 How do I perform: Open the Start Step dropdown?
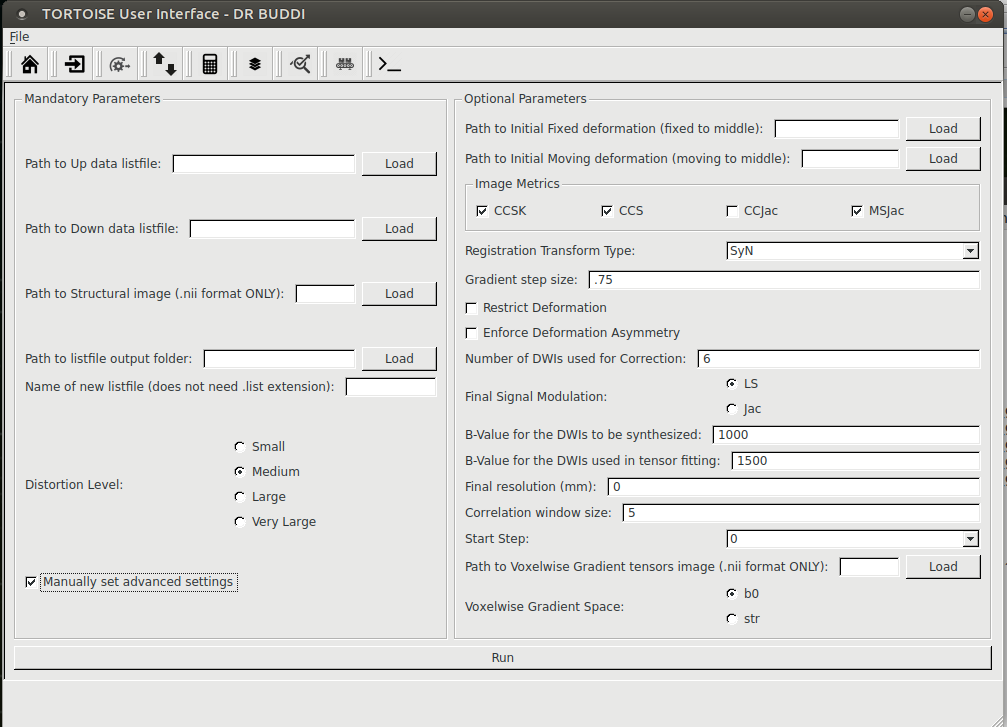click(852, 538)
